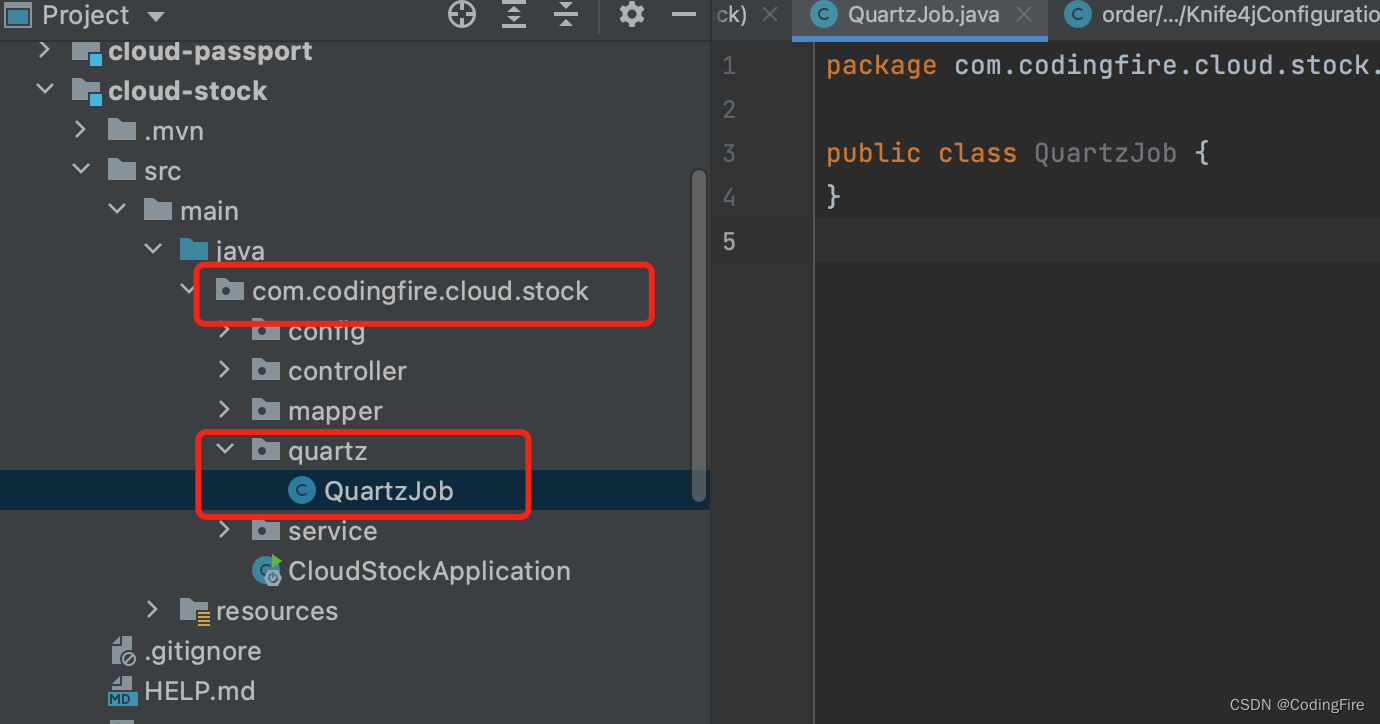Open the Project view mode dropdown
1380x724 pixels.
tap(155, 15)
